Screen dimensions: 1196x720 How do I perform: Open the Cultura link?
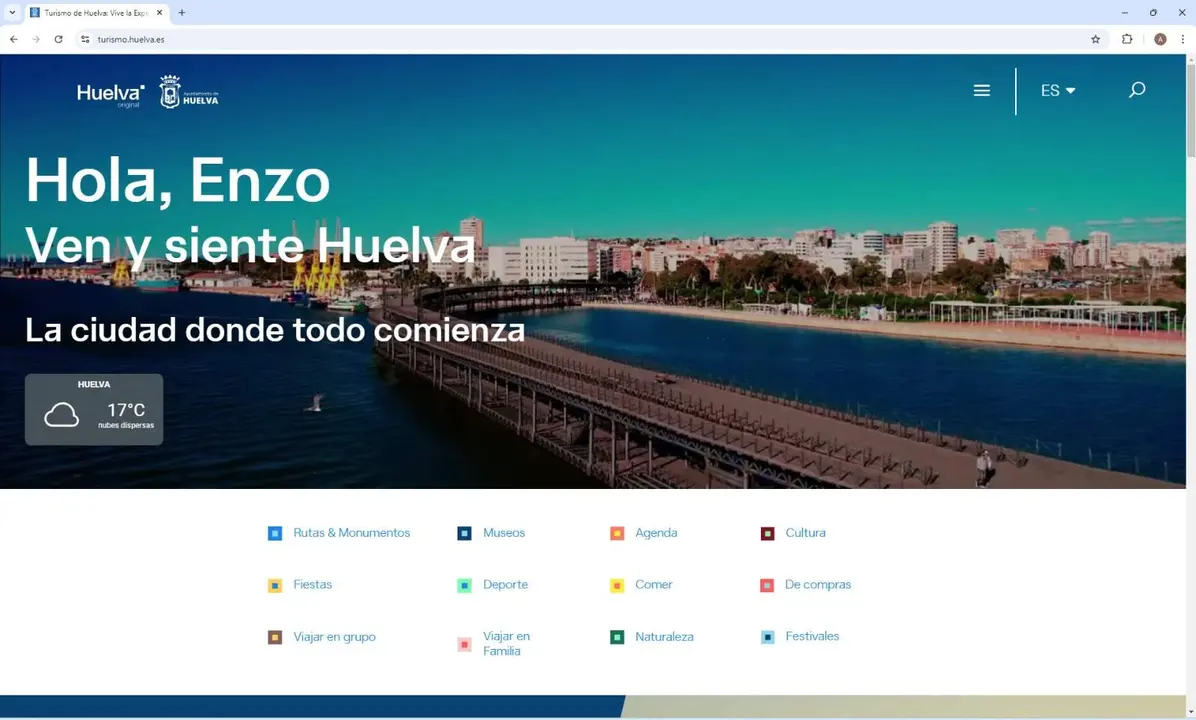tap(805, 533)
